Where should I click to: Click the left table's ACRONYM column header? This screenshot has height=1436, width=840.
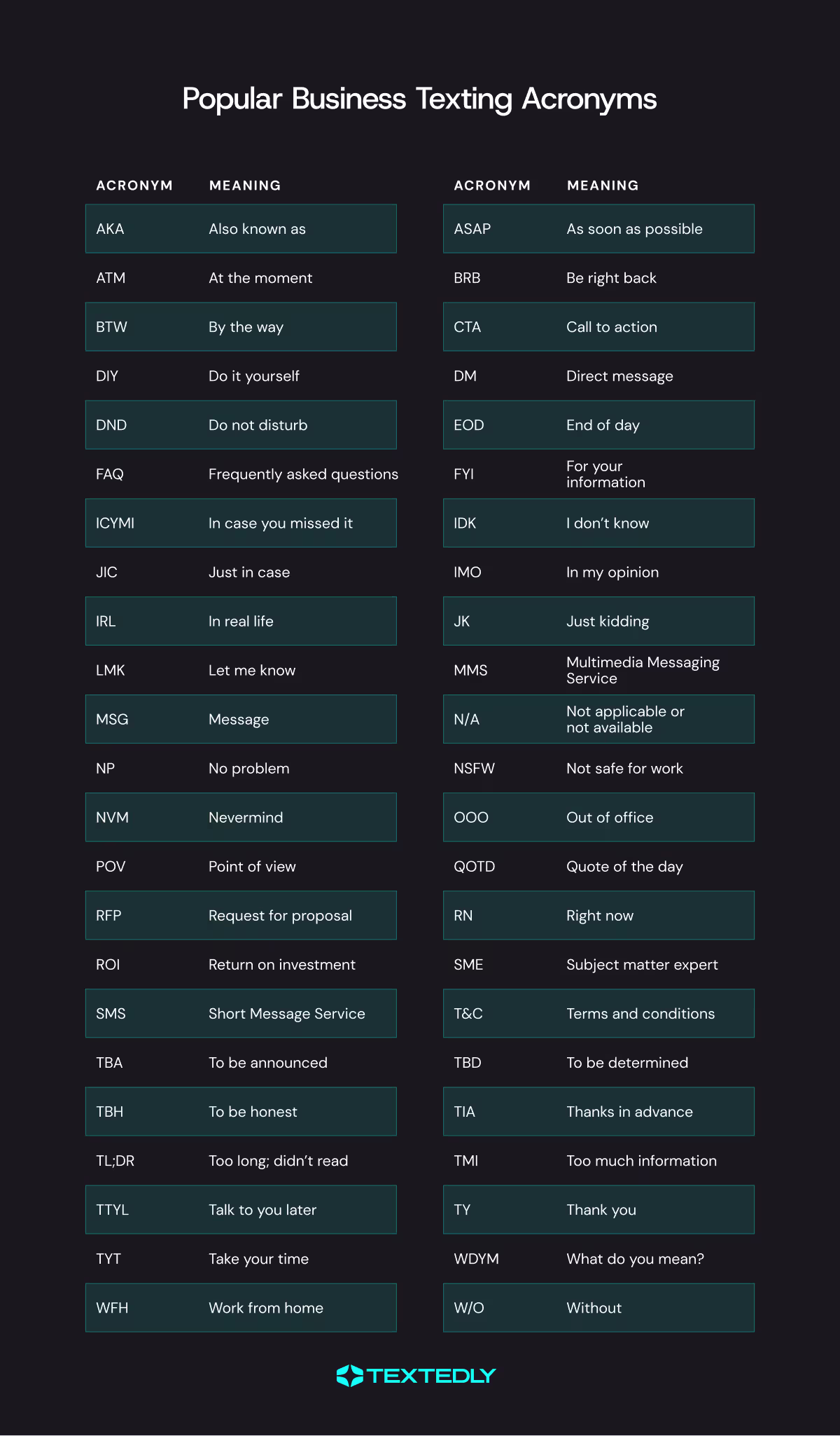(134, 186)
